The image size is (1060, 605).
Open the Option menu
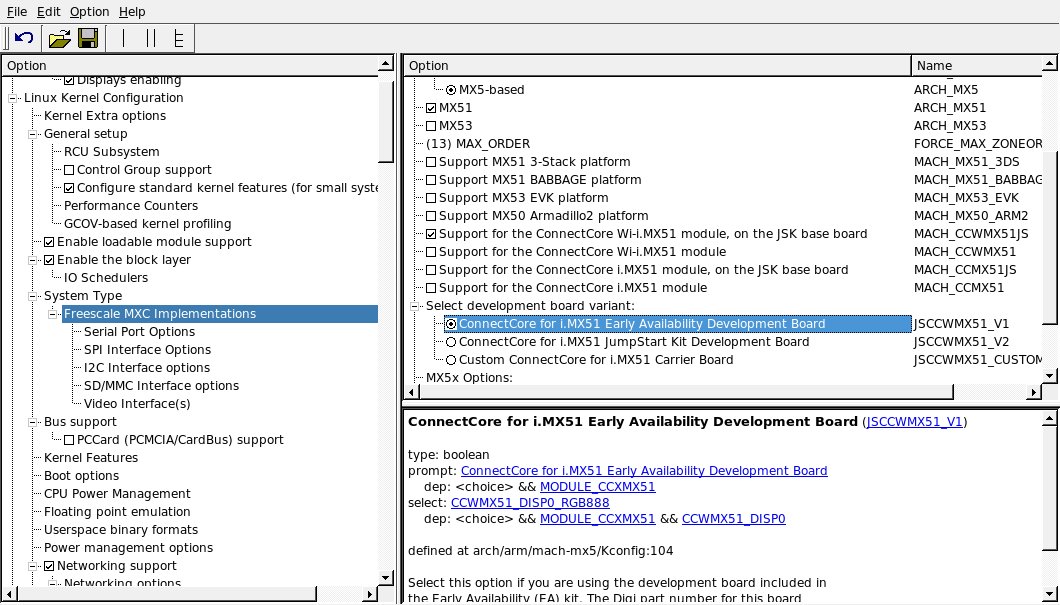click(89, 11)
